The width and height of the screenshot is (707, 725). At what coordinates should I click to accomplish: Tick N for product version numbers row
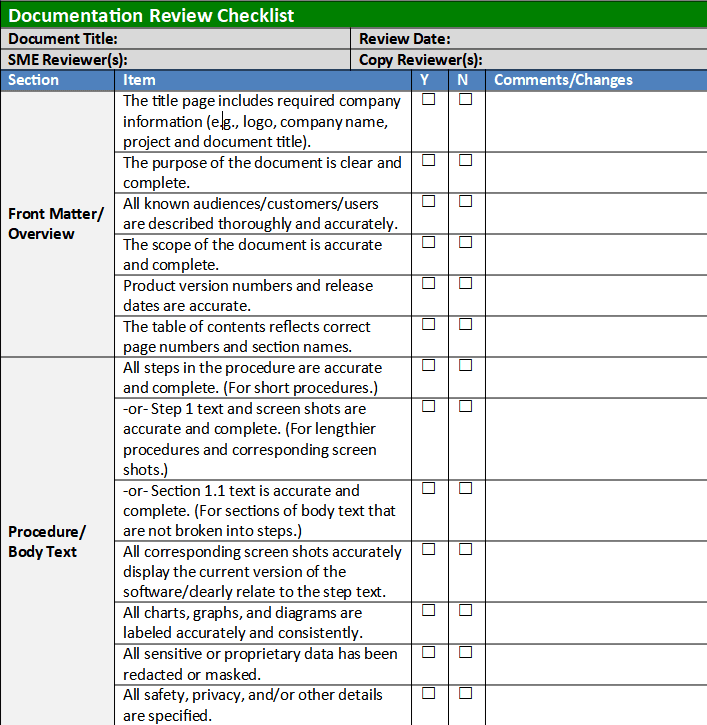pyautogui.click(x=465, y=283)
